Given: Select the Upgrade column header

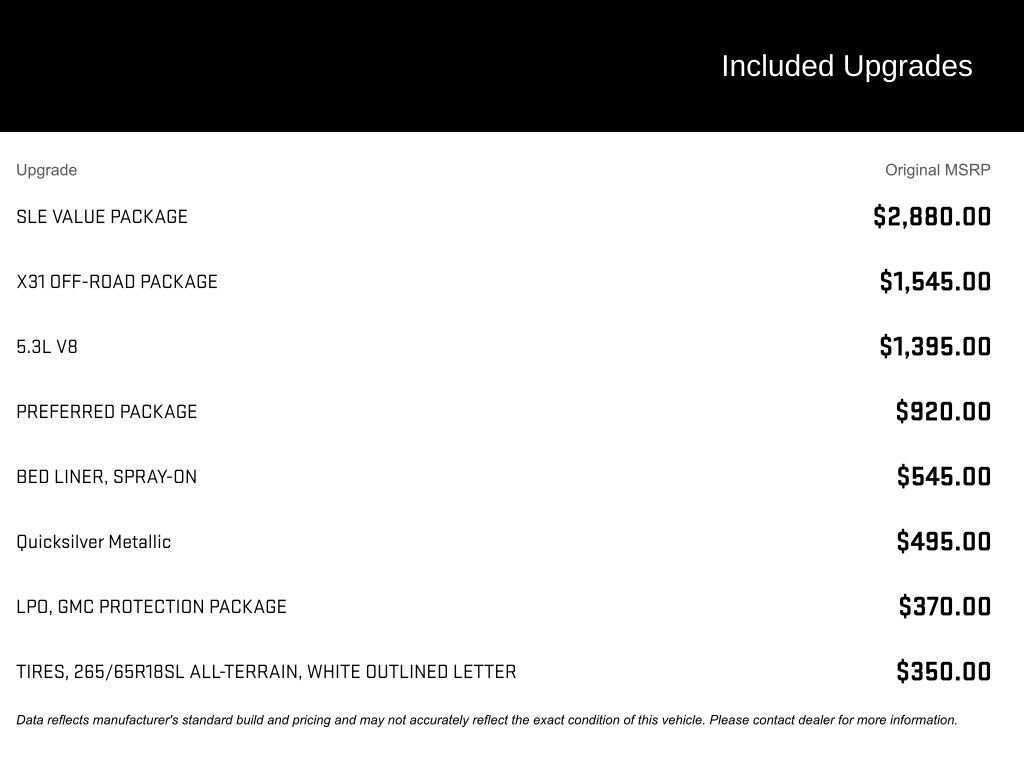Looking at the screenshot, I should pos(46,170).
